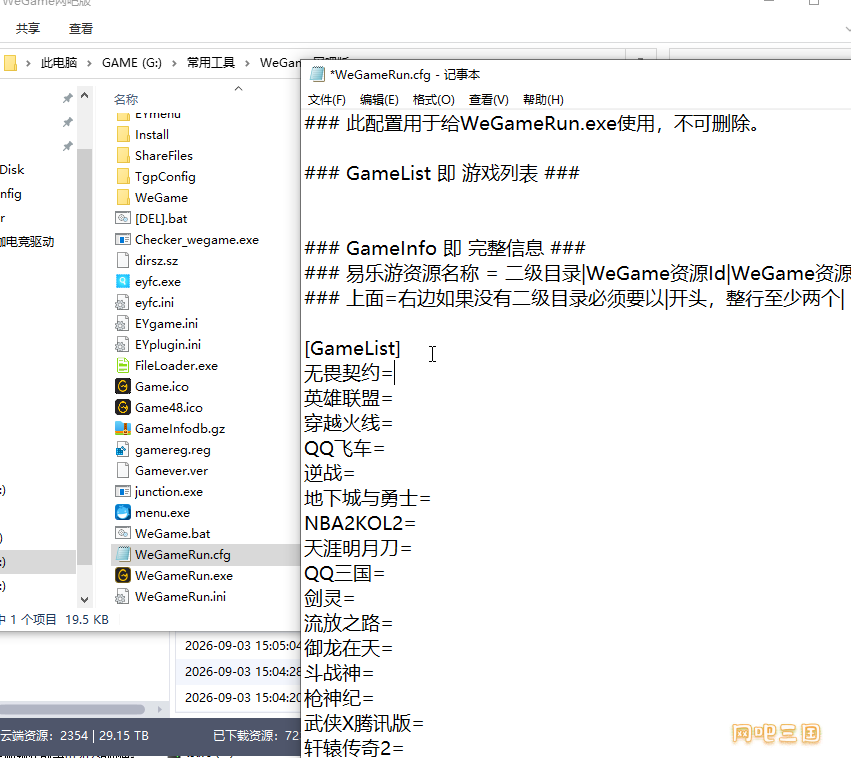Select the Game48.ico icon
The width and height of the screenshot is (851, 758).
pos(123,407)
